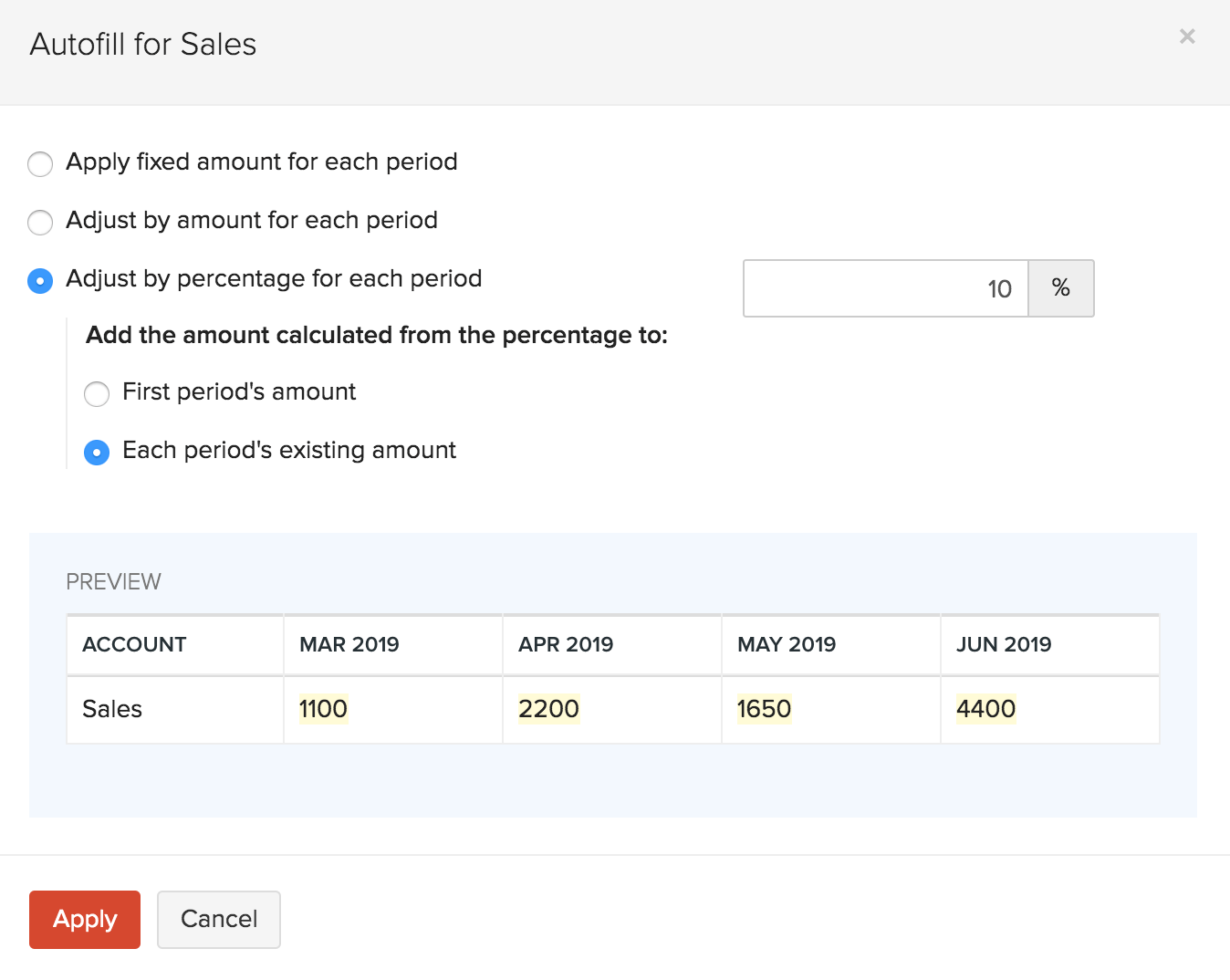Click the APR 2019 column header
The image size is (1230, 980).
click(x=566, y=645)
